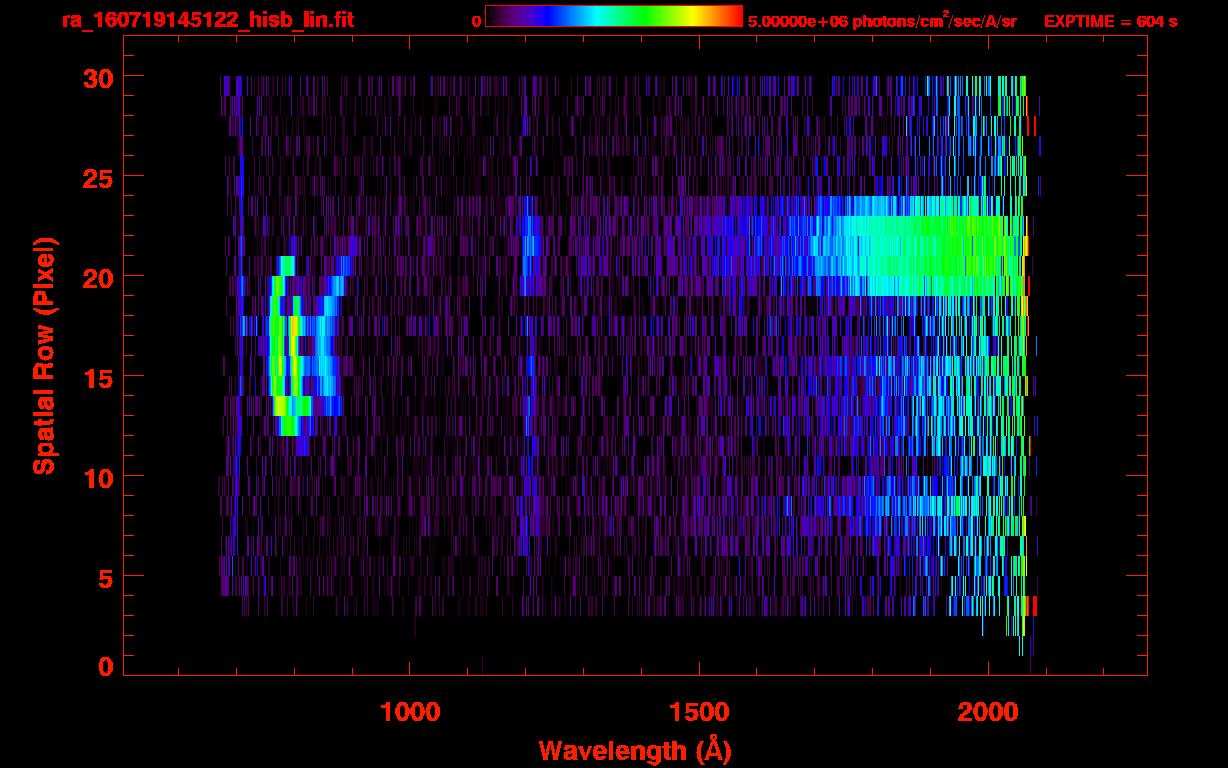Click the EXPTIME = 604 s text
This screenshot has width=1228, height=768.
[x=1110, y=21]
